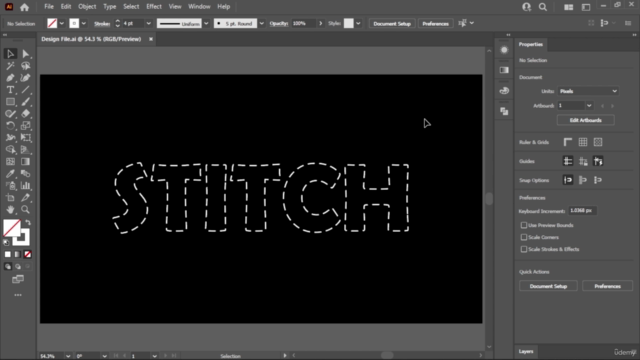Image resolution: width=640 pixels, height=360 pixels.
Task: Open zoom level 54.3% dropdown
Action: point(68,356)
